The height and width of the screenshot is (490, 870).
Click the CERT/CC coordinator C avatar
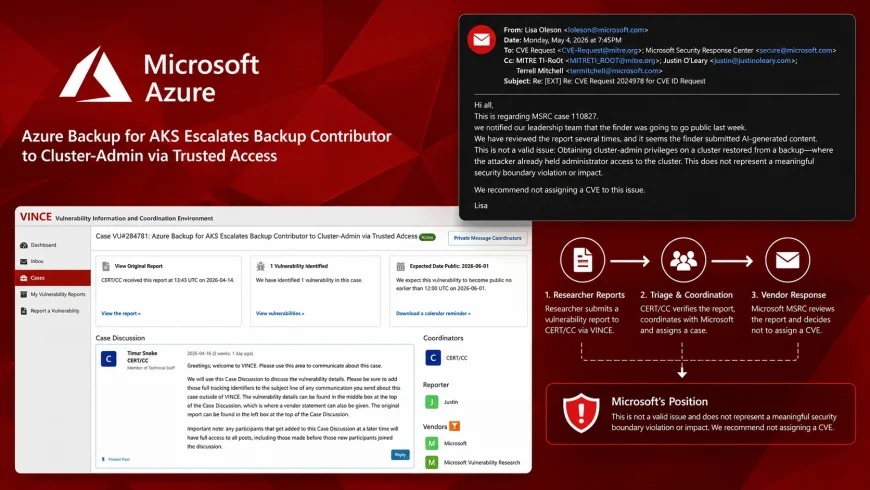(x=433, y=358)
